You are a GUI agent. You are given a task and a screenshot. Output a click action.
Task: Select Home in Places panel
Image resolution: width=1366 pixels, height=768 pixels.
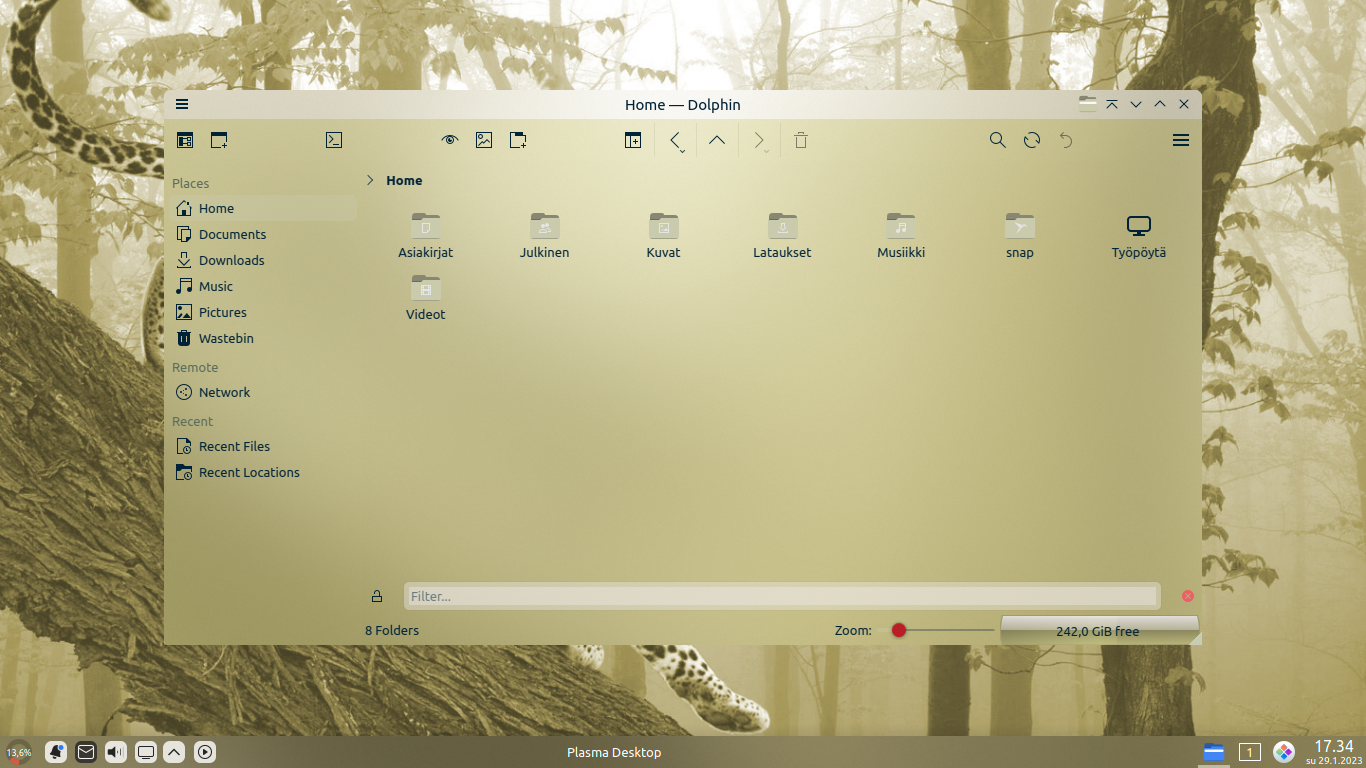tap(261, 208)
